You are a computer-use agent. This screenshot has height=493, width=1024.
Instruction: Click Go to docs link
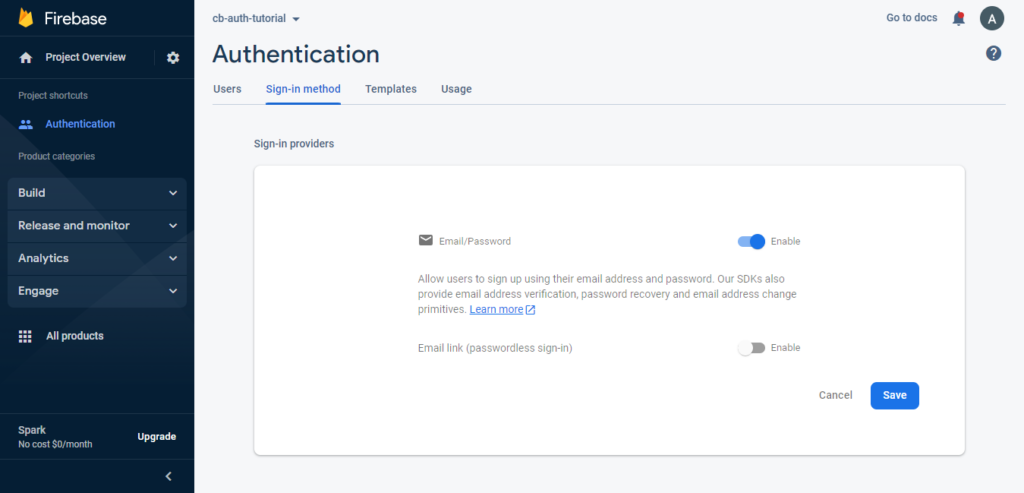tap(912, 18)
